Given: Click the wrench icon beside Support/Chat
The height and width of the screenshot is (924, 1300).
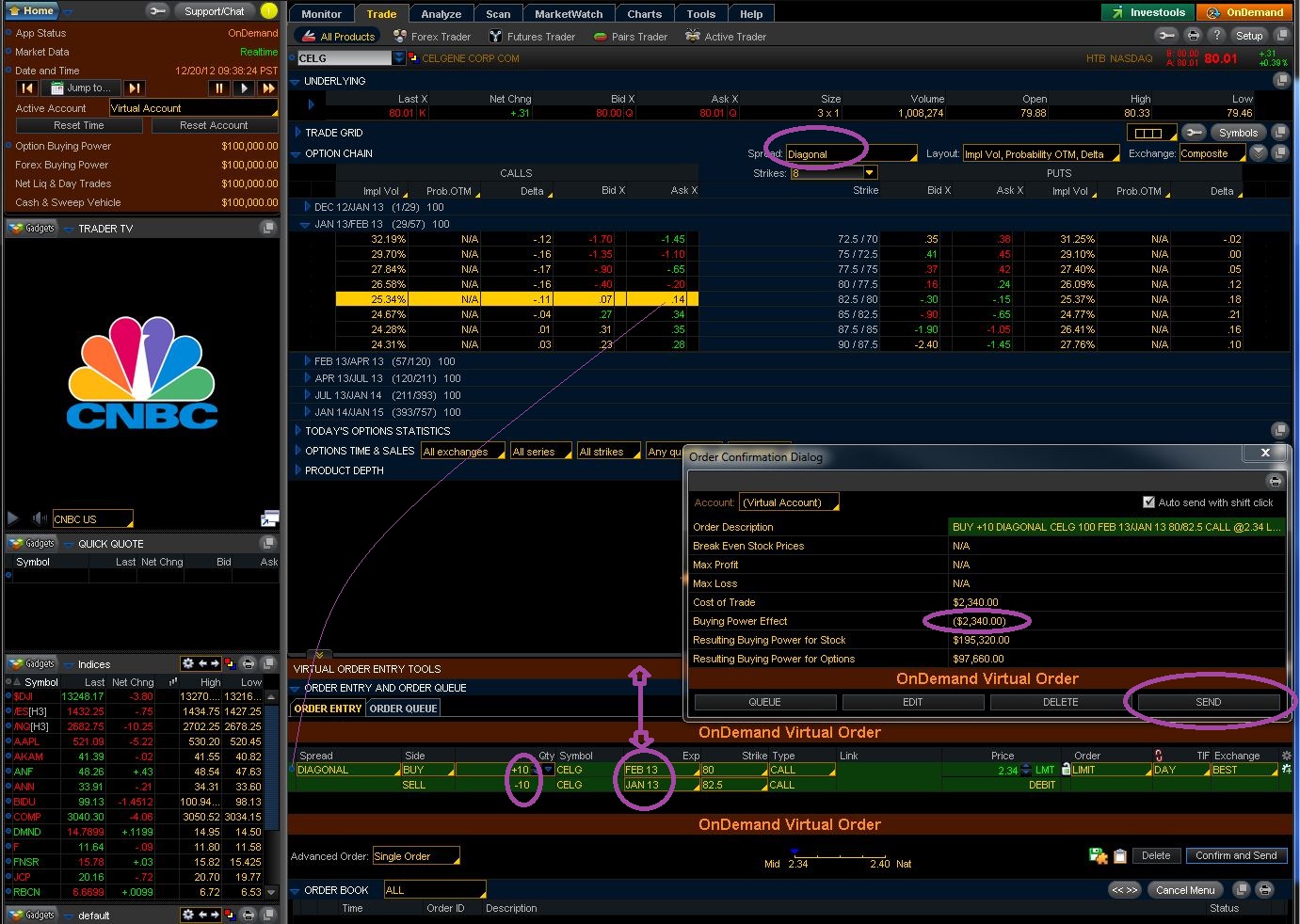Looking at the screenshot, I should [x=158, y=11].
